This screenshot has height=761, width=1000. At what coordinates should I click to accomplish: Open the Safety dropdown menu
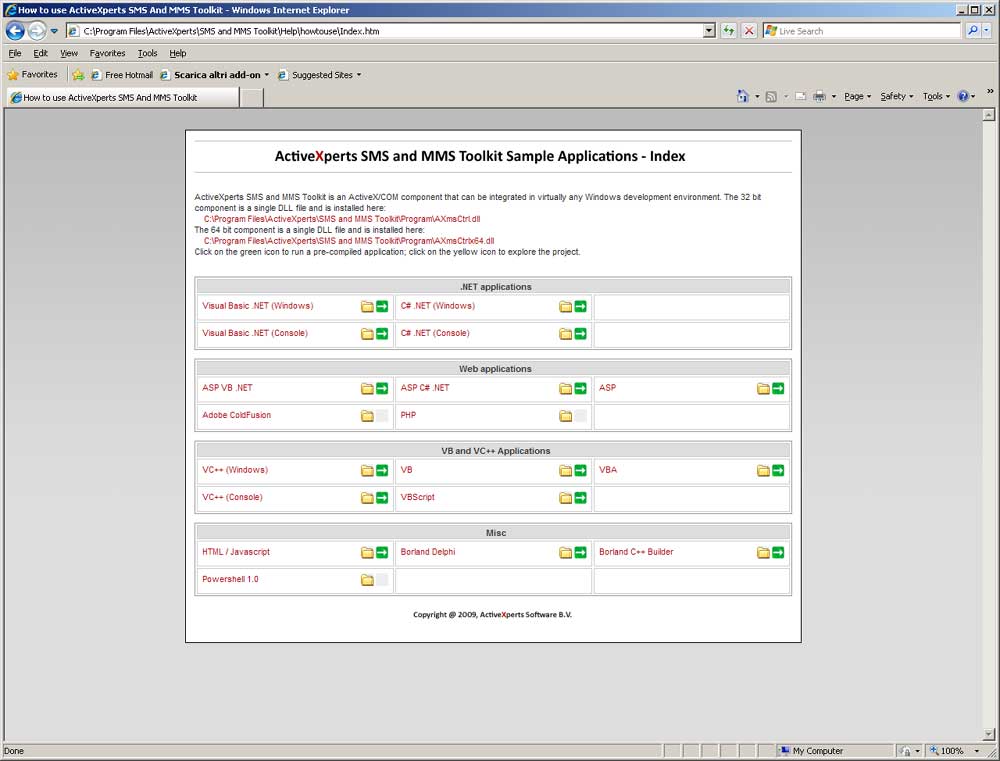897,96
